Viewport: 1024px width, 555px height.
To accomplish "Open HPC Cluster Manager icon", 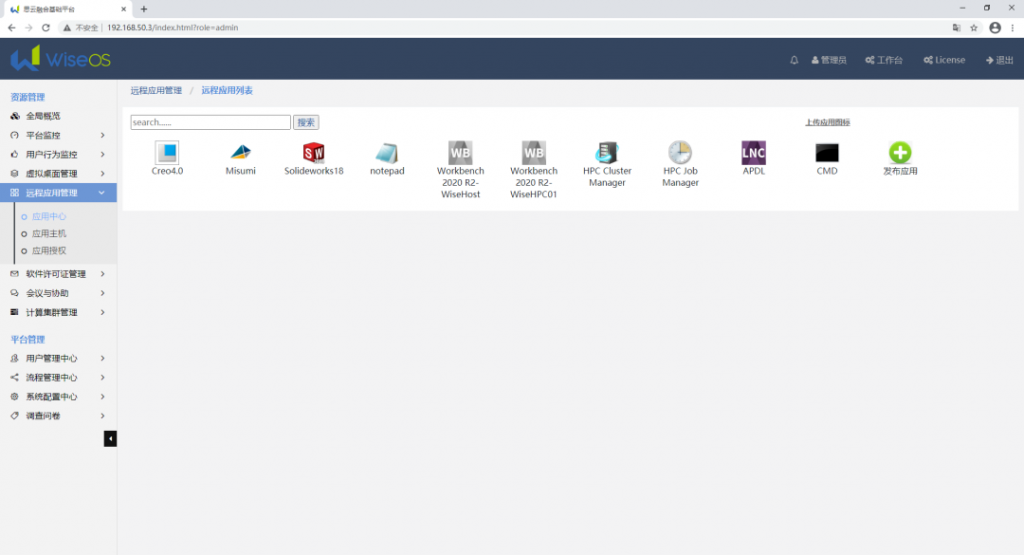I will [x=607, y=153].
